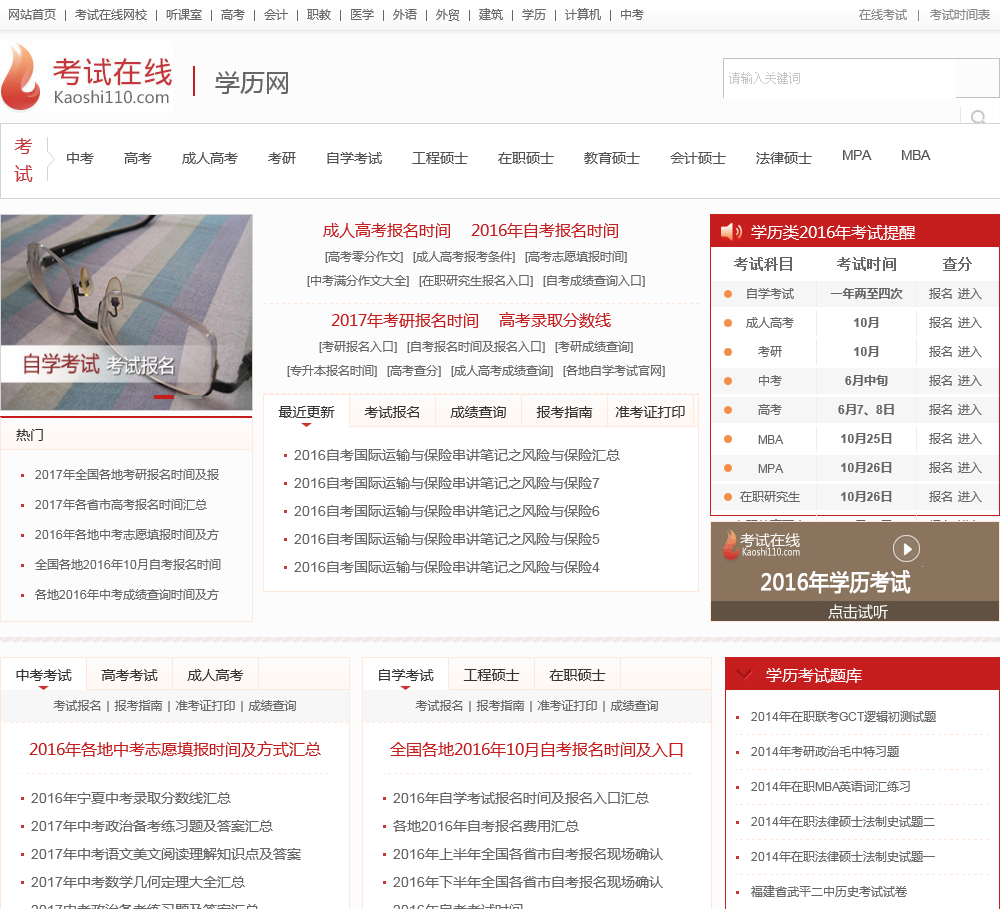Select 自学考试 in the main navigation
Image resolution: width=1000 pixels, height=909 pixels.
point(354,158)
